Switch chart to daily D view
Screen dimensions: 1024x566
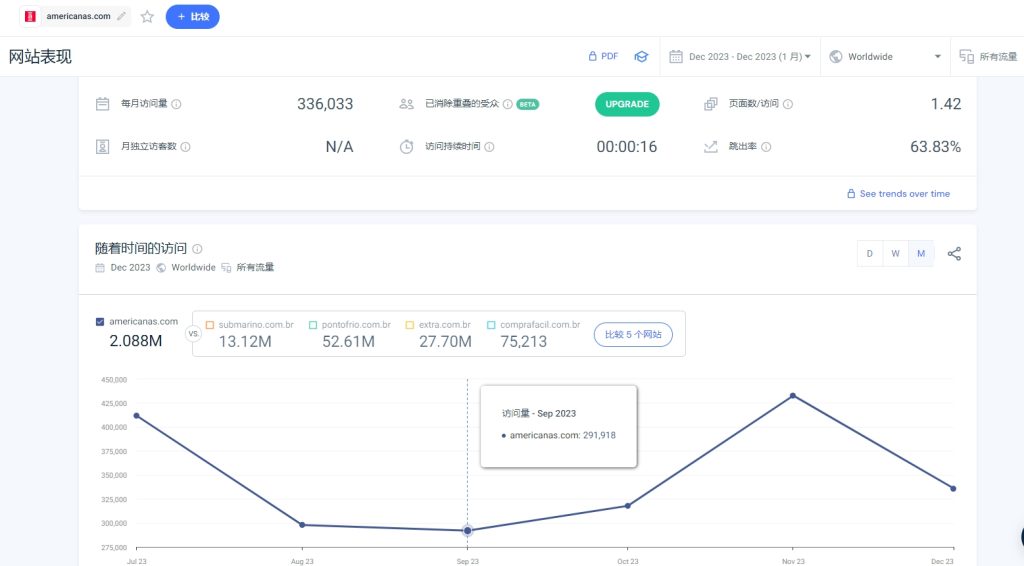click(x=869, y=253)
